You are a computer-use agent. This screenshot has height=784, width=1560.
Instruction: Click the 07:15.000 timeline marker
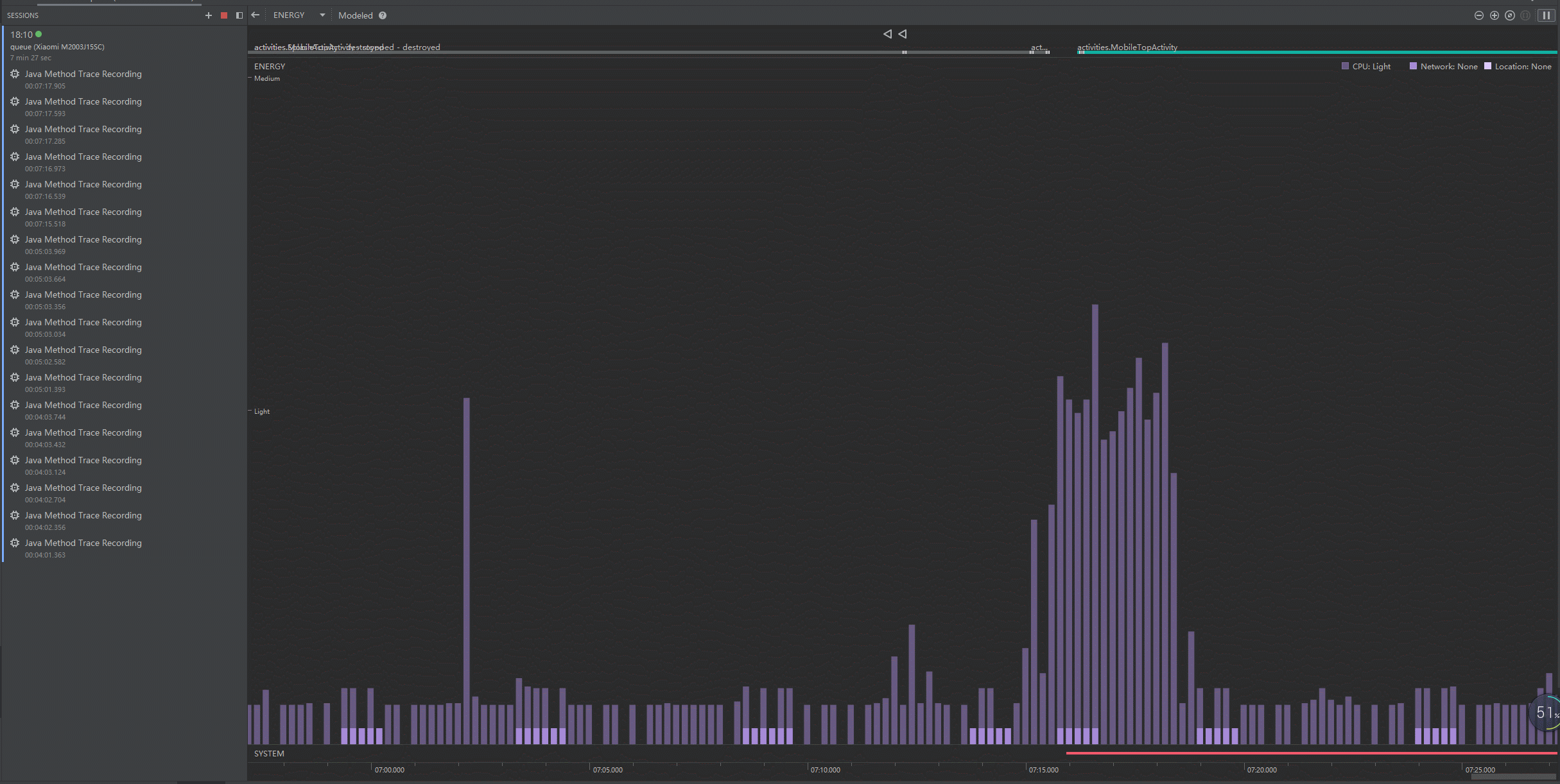1043,769
